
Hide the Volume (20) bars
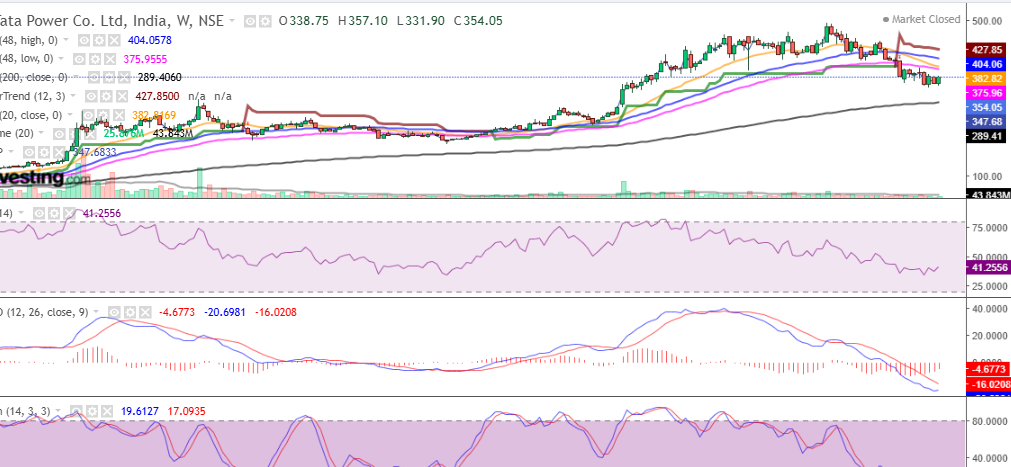click(58, 134)
